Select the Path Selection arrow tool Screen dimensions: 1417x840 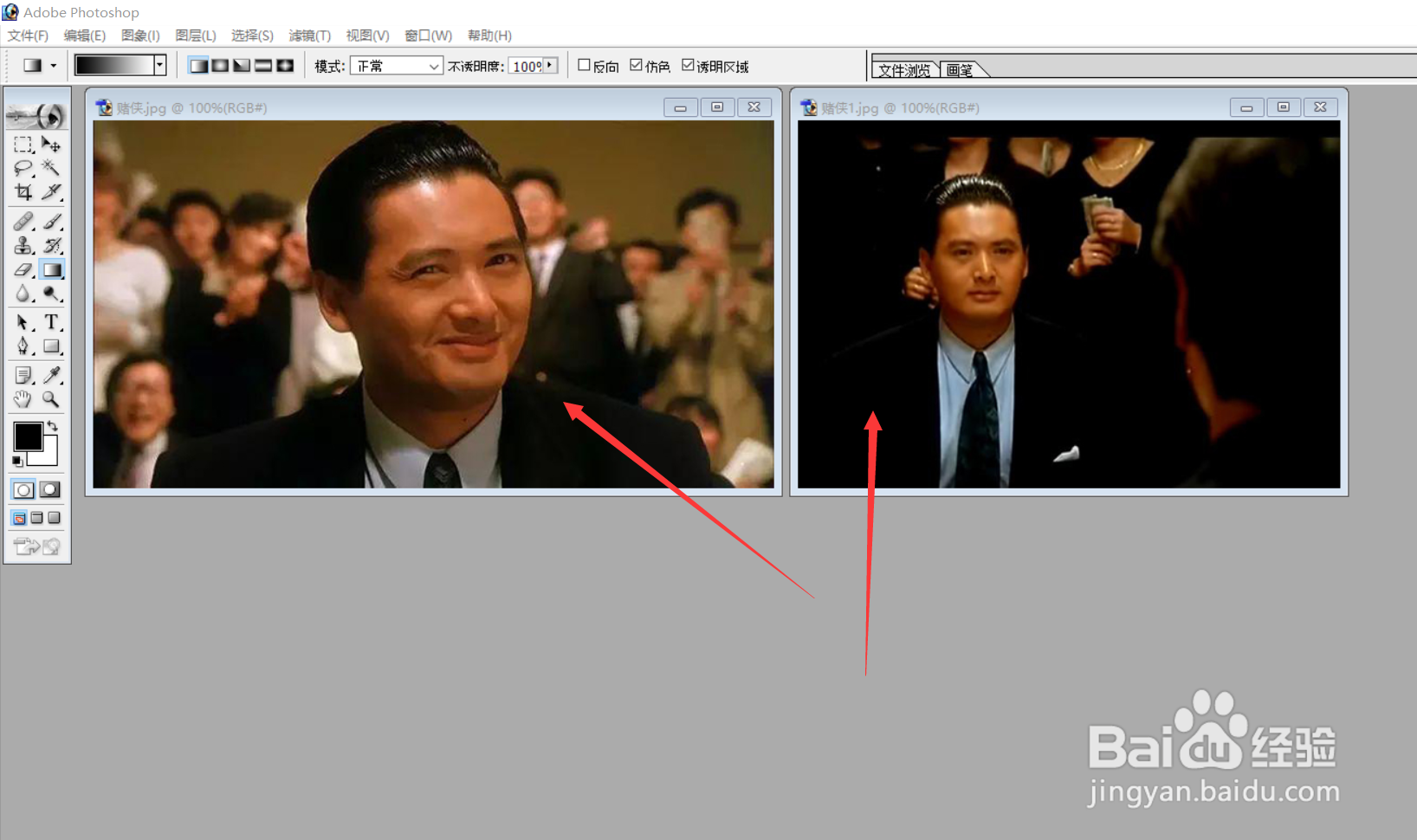(23, 322)
